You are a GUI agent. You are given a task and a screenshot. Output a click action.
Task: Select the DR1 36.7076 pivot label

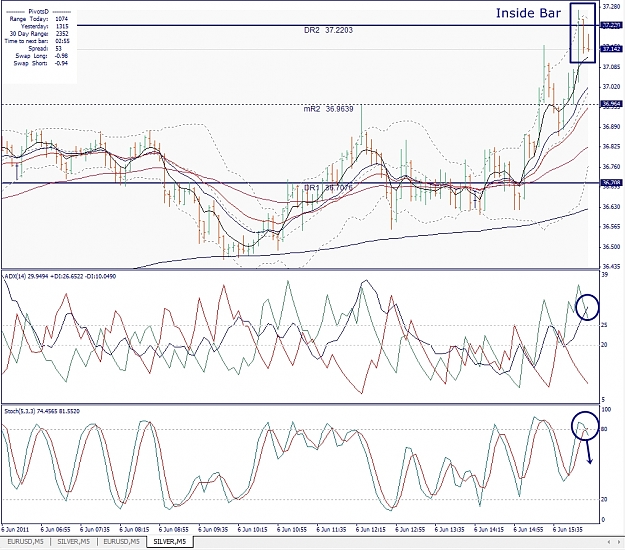click(x=328, y=187)
